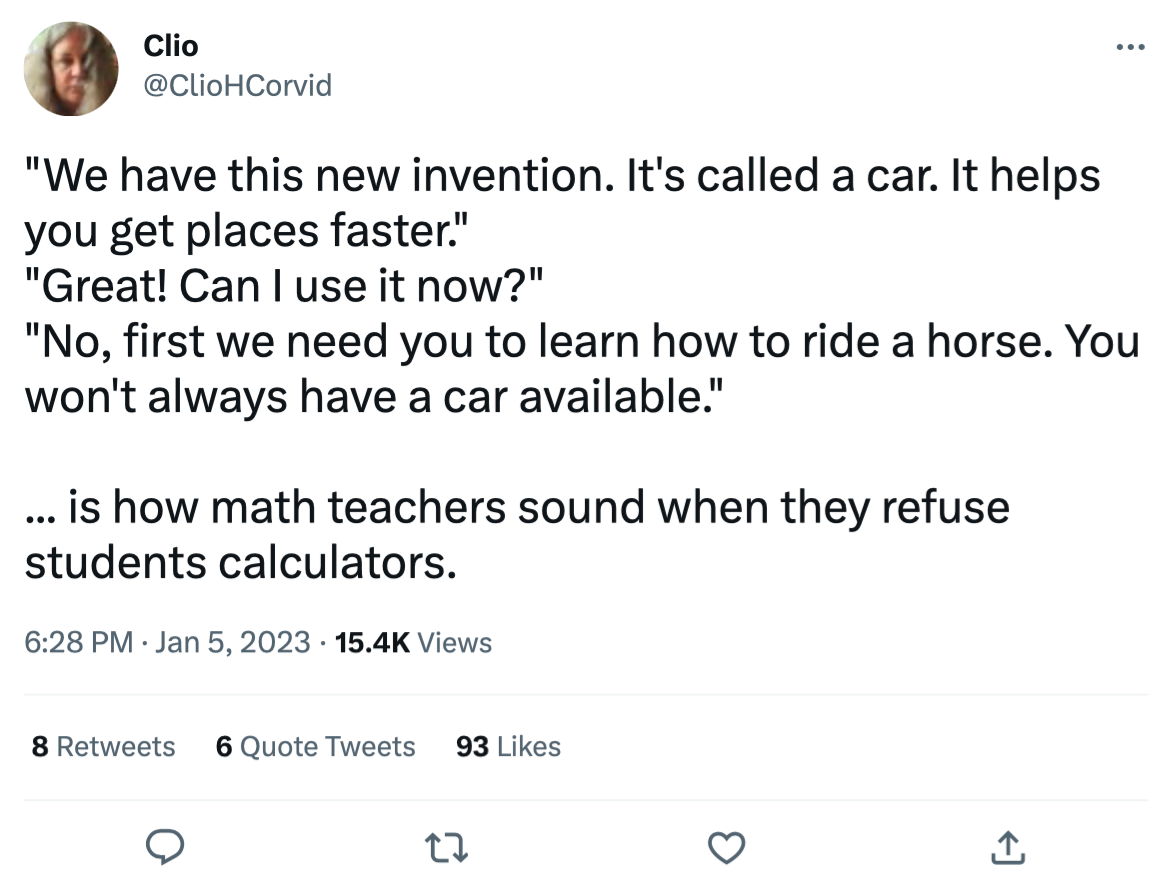
Task: Click the Jan 5, 2023 date
Action: (x=232, y=641)
